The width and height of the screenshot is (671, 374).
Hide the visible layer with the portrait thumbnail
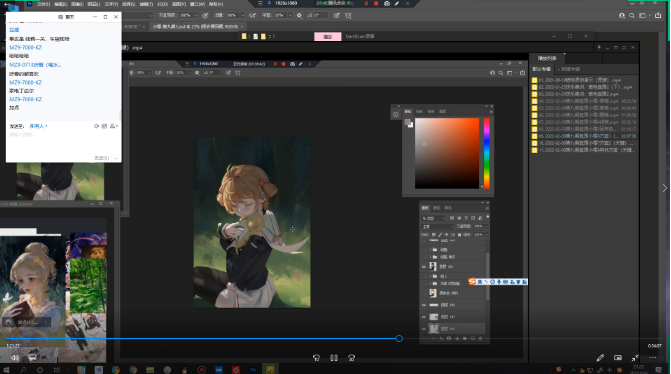pyautogui.click(x=424, y=267)
